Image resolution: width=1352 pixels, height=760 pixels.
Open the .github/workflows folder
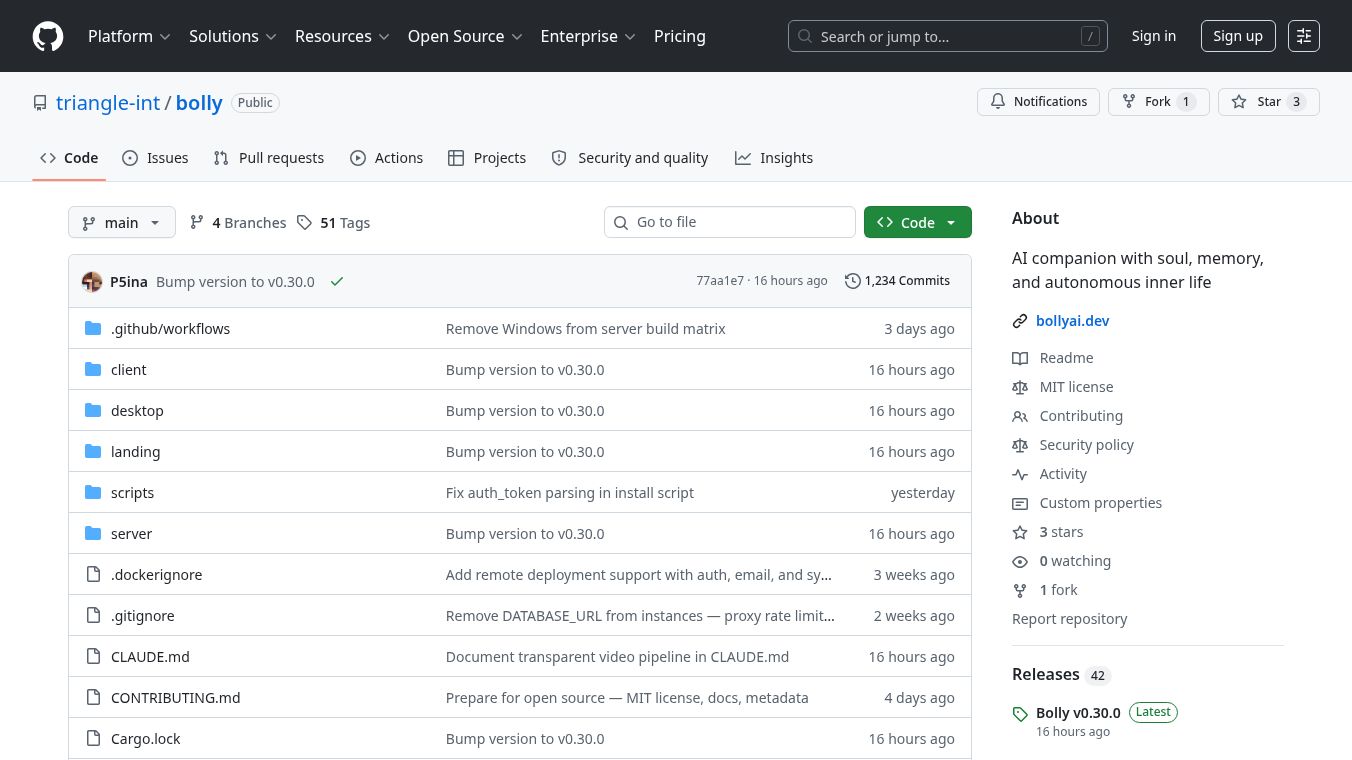(x=170, y=329)
